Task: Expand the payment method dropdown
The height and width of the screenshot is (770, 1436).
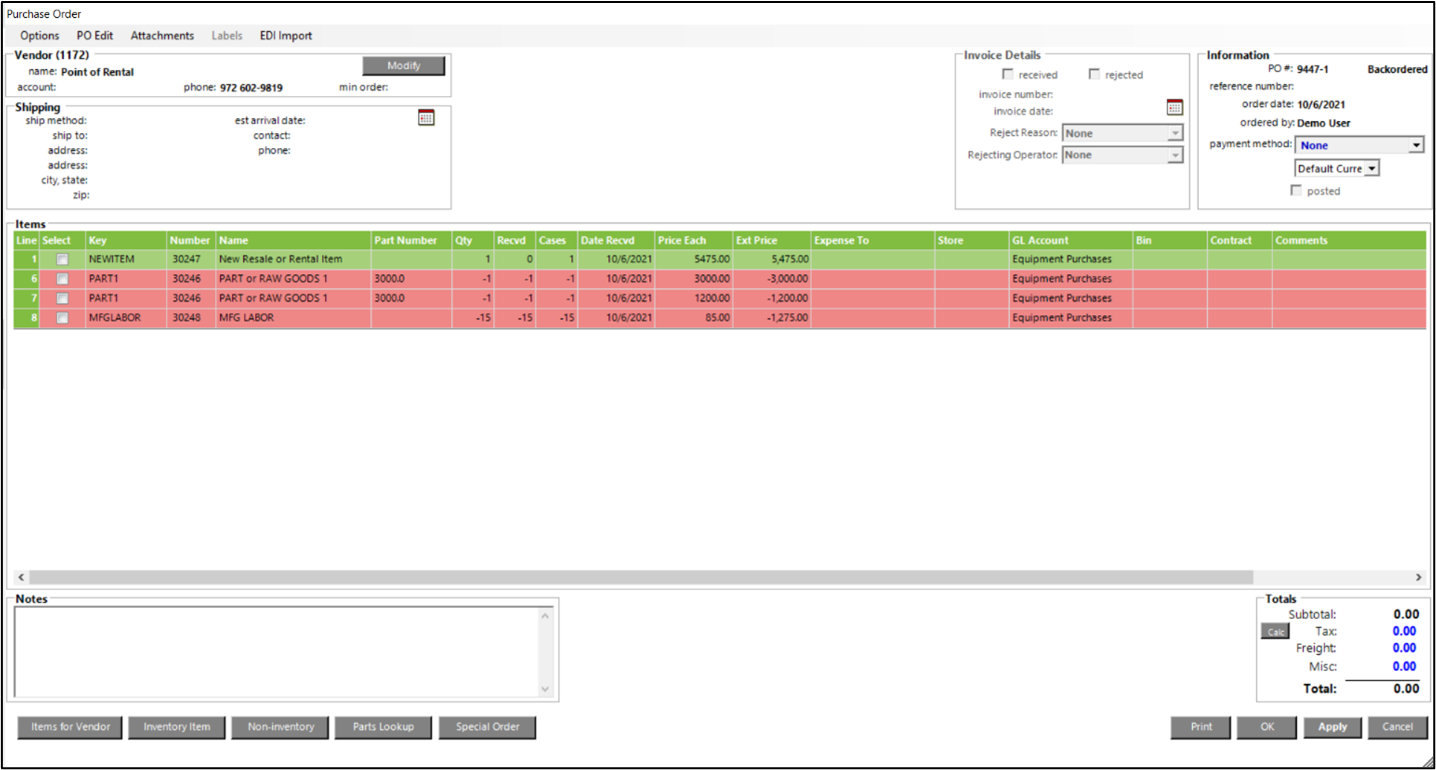Action: pyautogui.click(x=1415, y=146)
